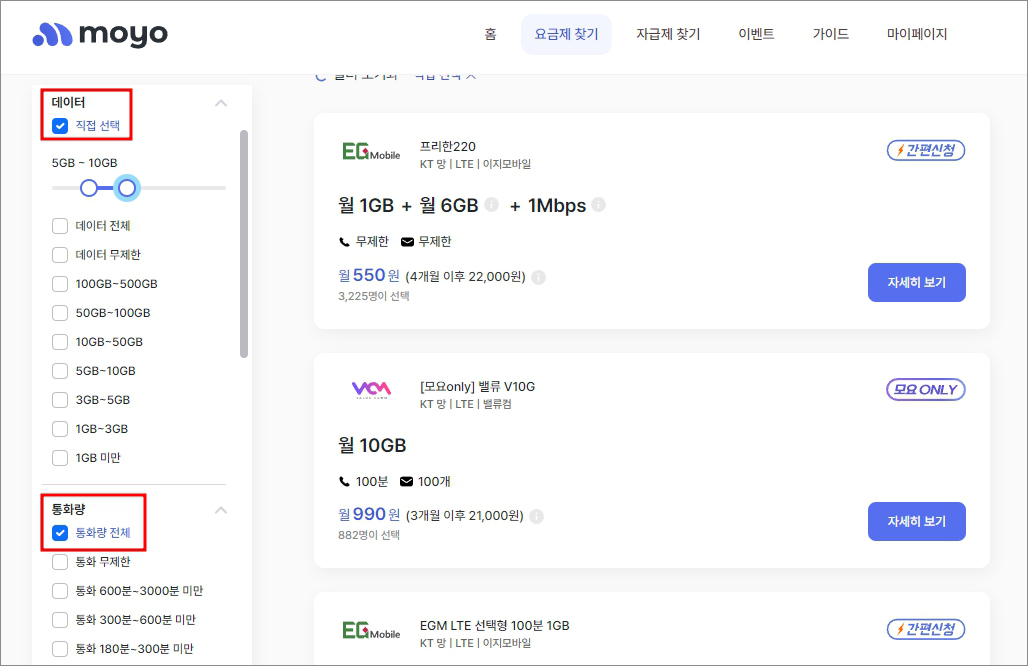Image resolution: width=1028 pixels, height=666 pixels.
Task: Click info icon beside 21,000원 price
Action: [536, 517]
